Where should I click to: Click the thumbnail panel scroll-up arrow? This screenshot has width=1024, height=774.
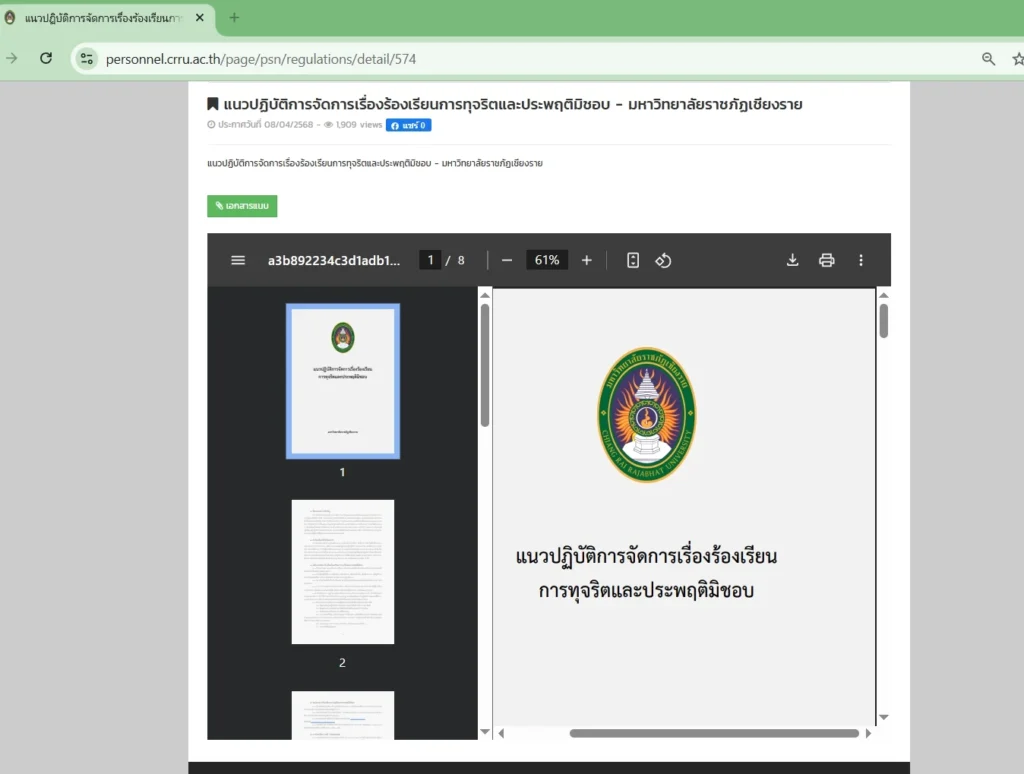point(485,295)
